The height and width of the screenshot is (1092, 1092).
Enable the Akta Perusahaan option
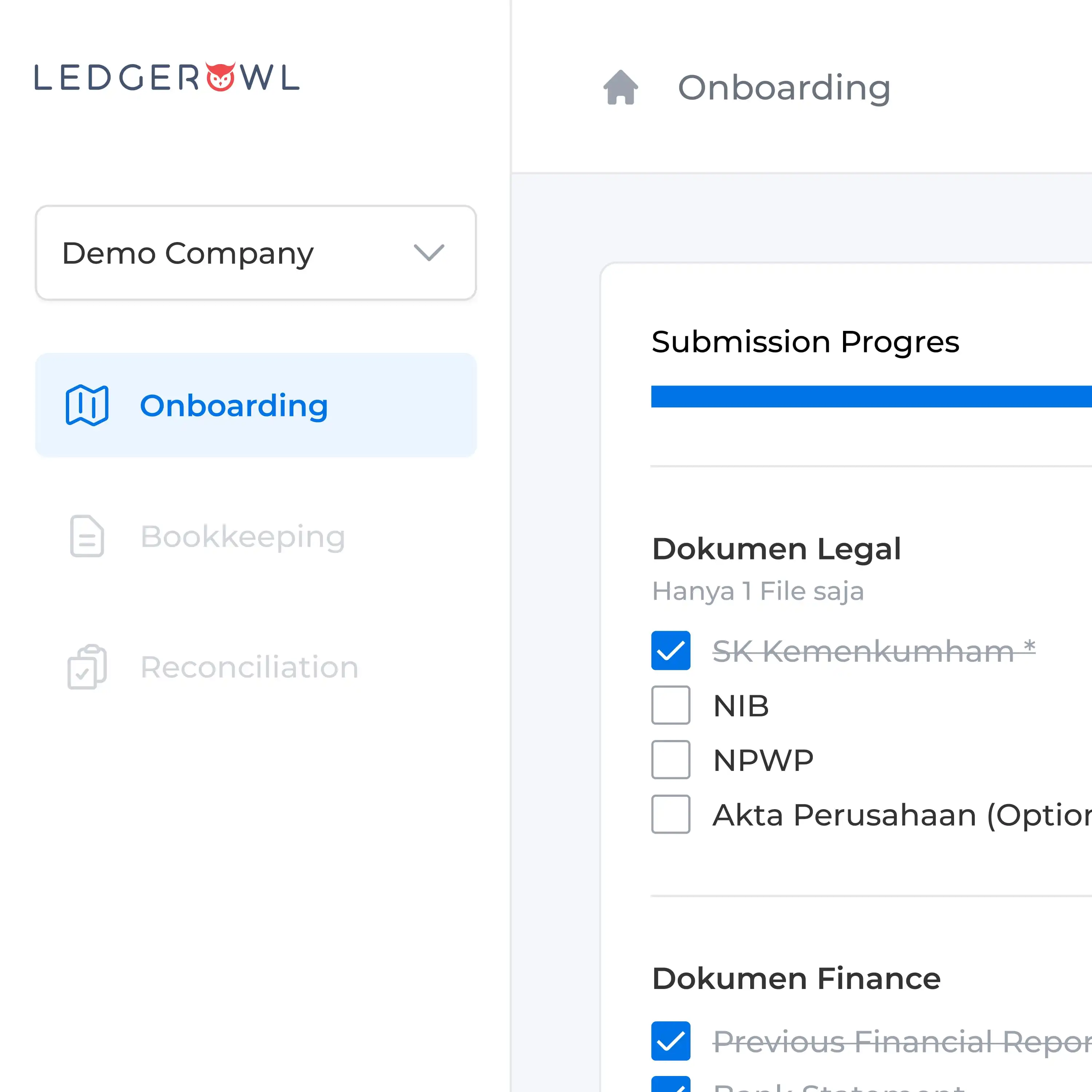pyautogui.click(x=671, y=815)
